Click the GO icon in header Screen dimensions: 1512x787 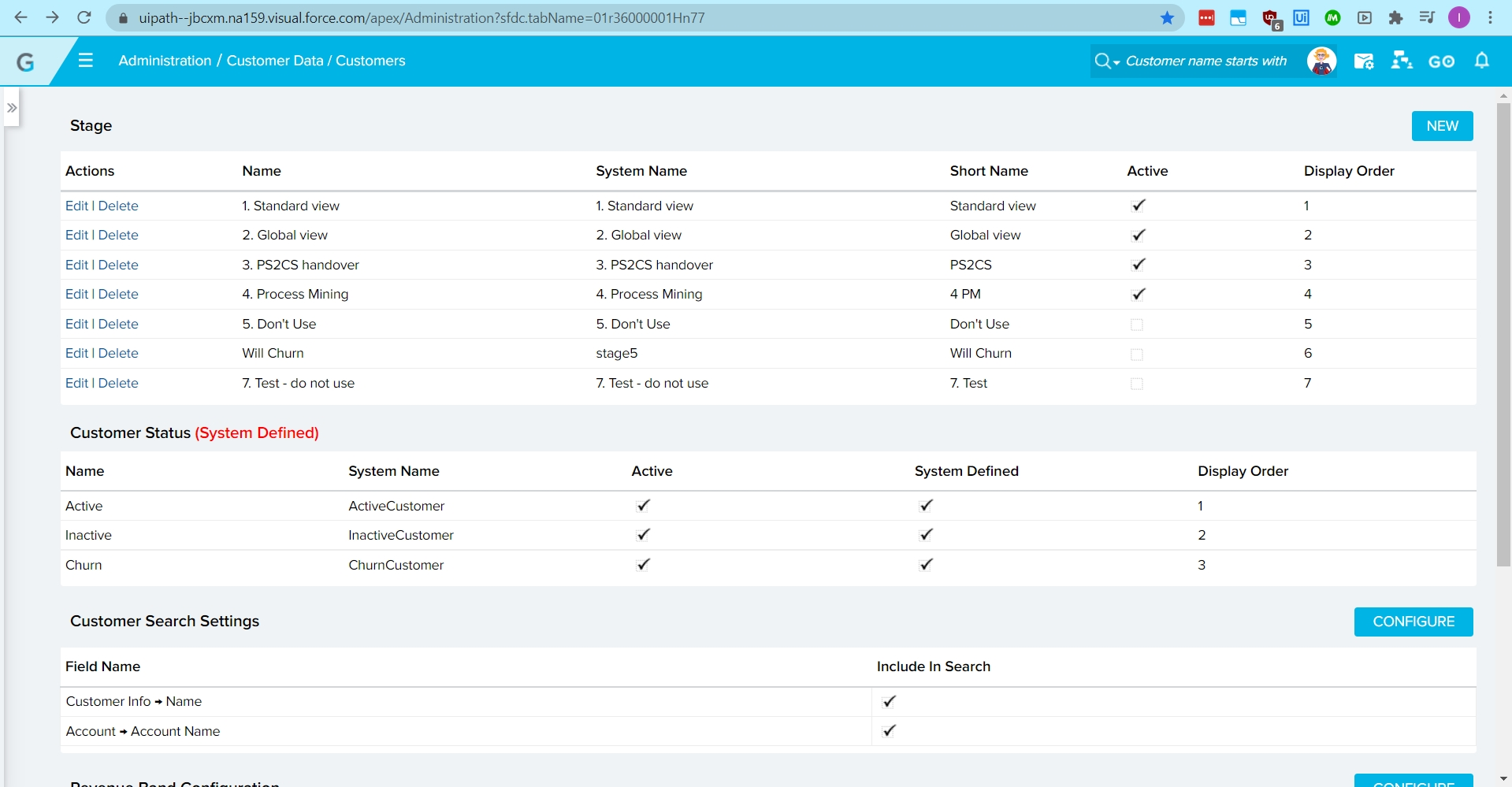pyautogui.click(x=1441, y=61)
